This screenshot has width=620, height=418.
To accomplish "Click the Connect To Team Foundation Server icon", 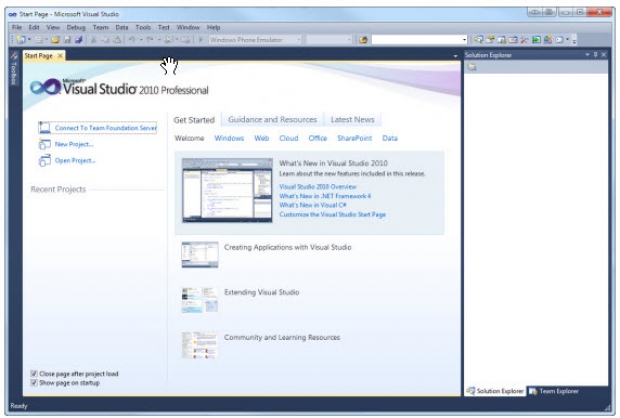I will [44, 128].
